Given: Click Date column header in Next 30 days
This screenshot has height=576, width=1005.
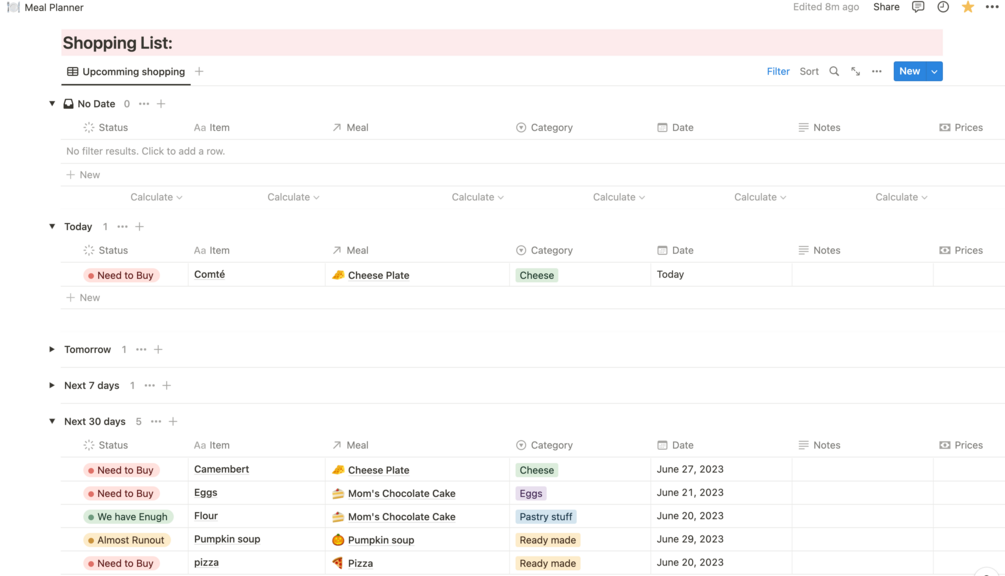Looking at the screenshot, I should pyautogui.click(x=675, y=445).
